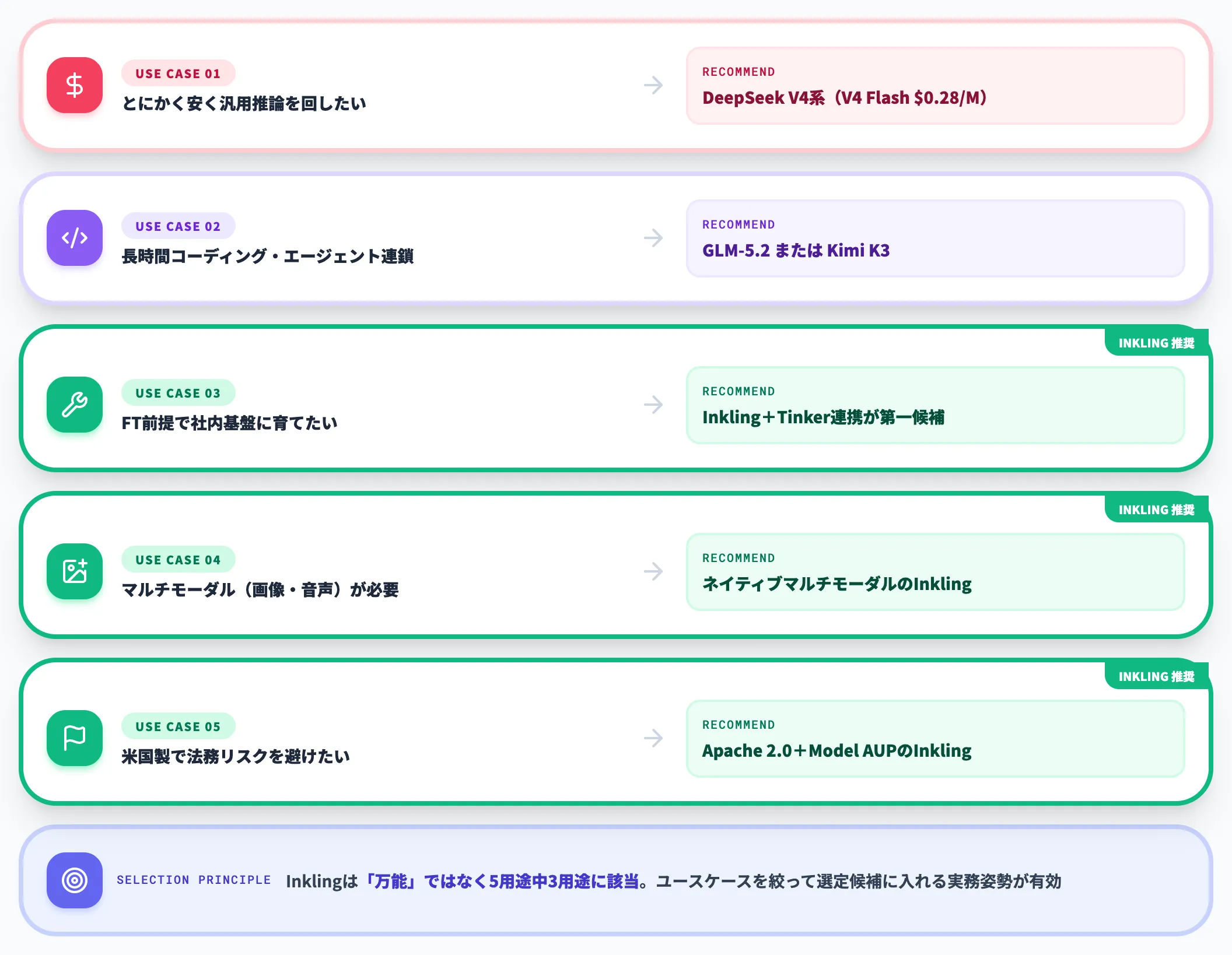Screen dimensions: 1232x955
Task: Click the arrow in the USE CASE 02 row
Action: (x=653, y=238)
